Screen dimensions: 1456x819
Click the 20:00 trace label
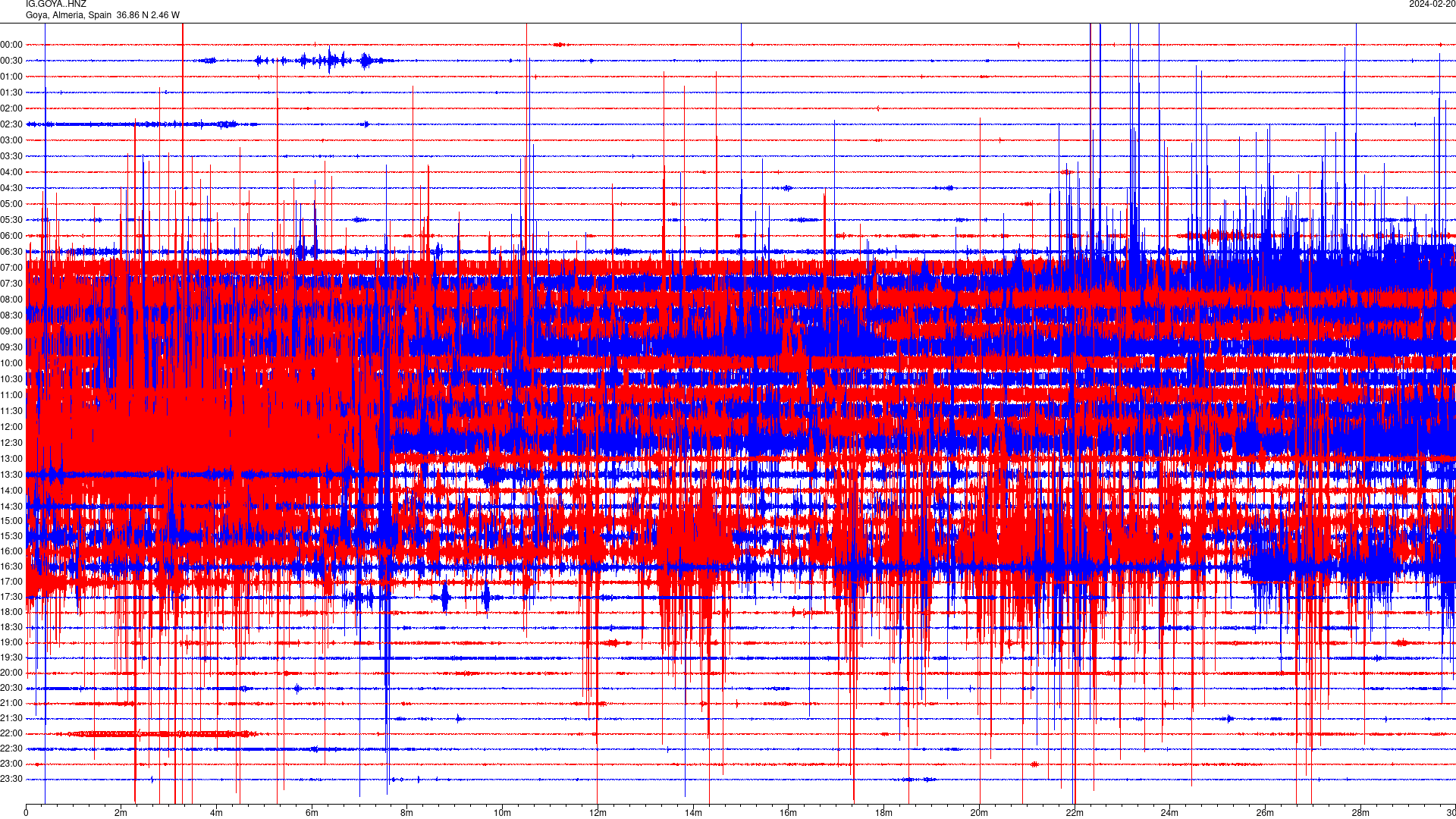(11, 673)
